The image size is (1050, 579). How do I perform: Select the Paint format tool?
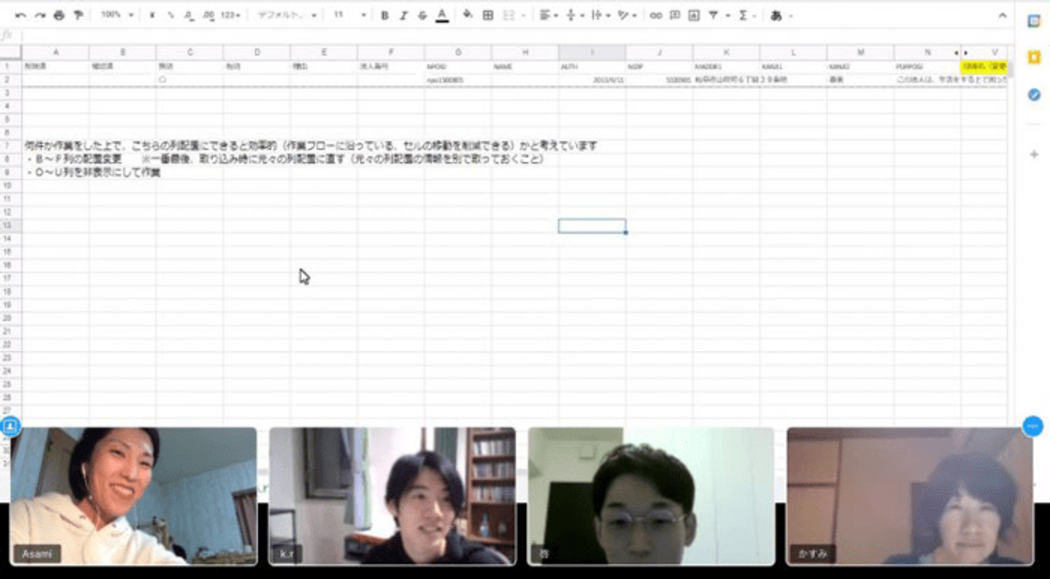pos(78,16)
